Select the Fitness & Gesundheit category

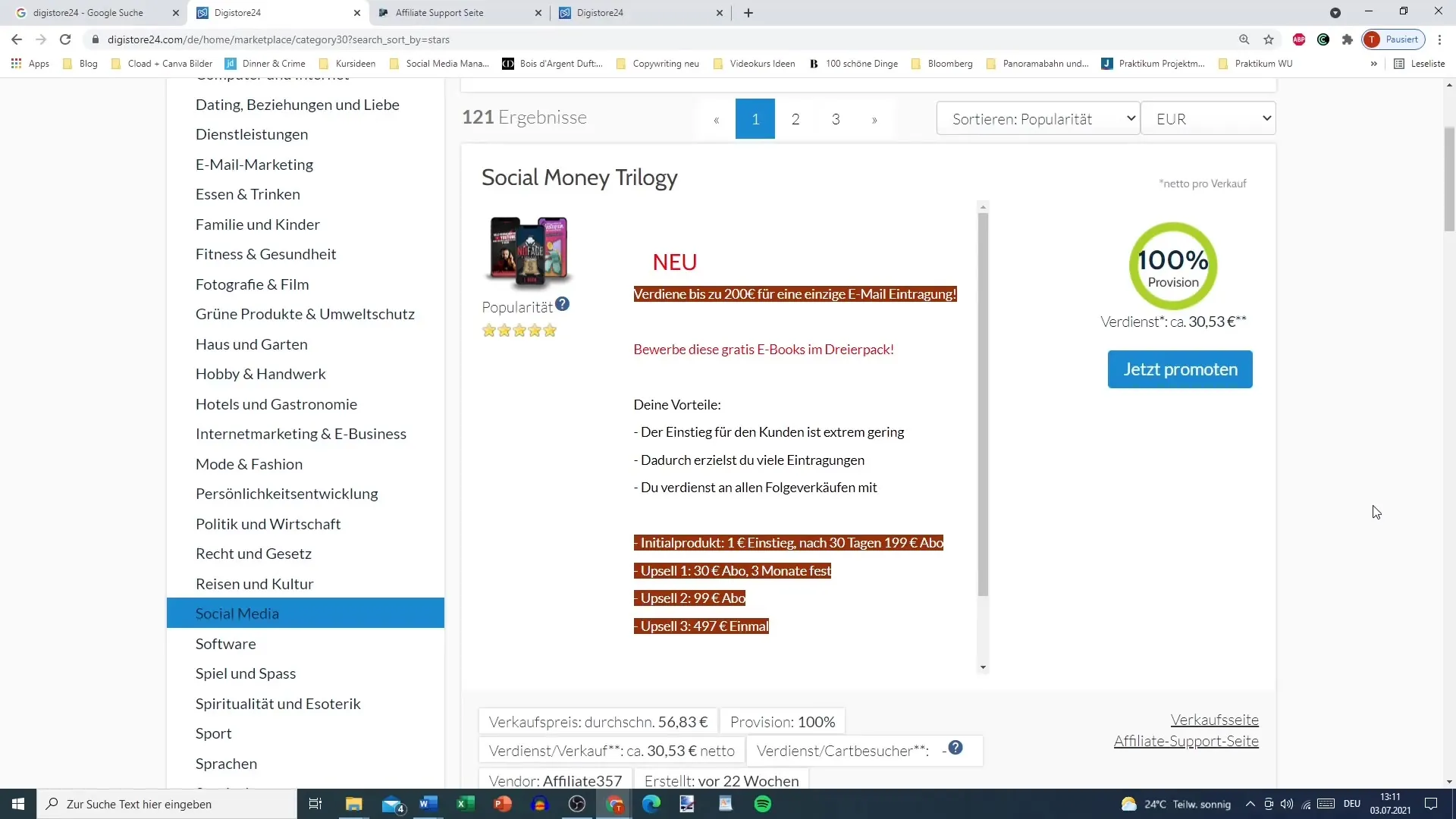coord(265,254)
